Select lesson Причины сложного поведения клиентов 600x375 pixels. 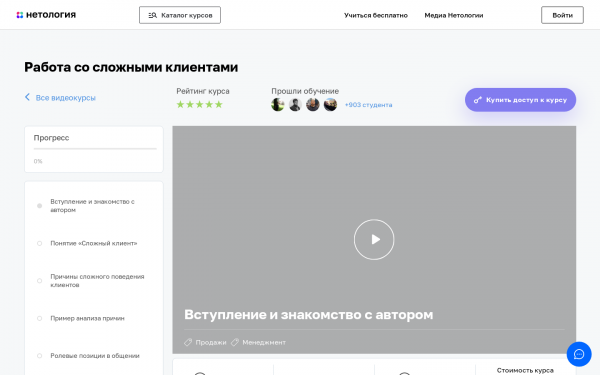pos(97,280)
